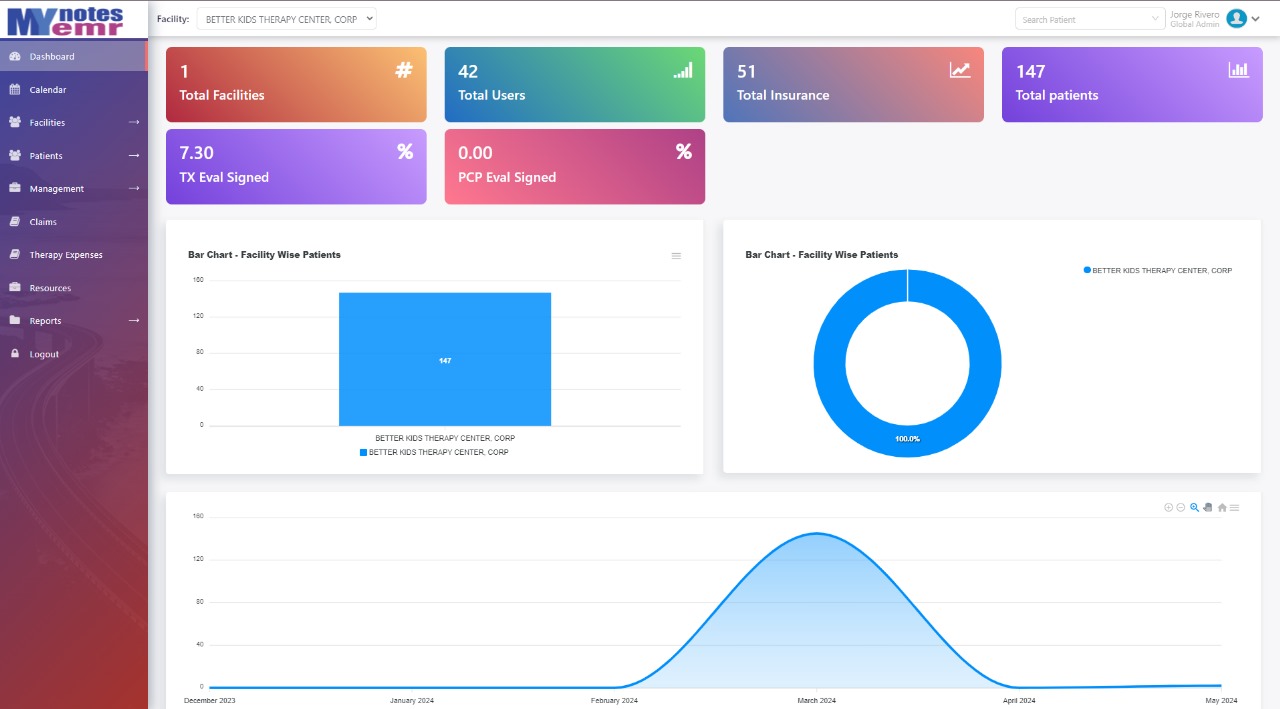This screenshot has width=1280, height=709.
Task: Expand the Management sidebar submenu arrow
Action: point(134,189)
